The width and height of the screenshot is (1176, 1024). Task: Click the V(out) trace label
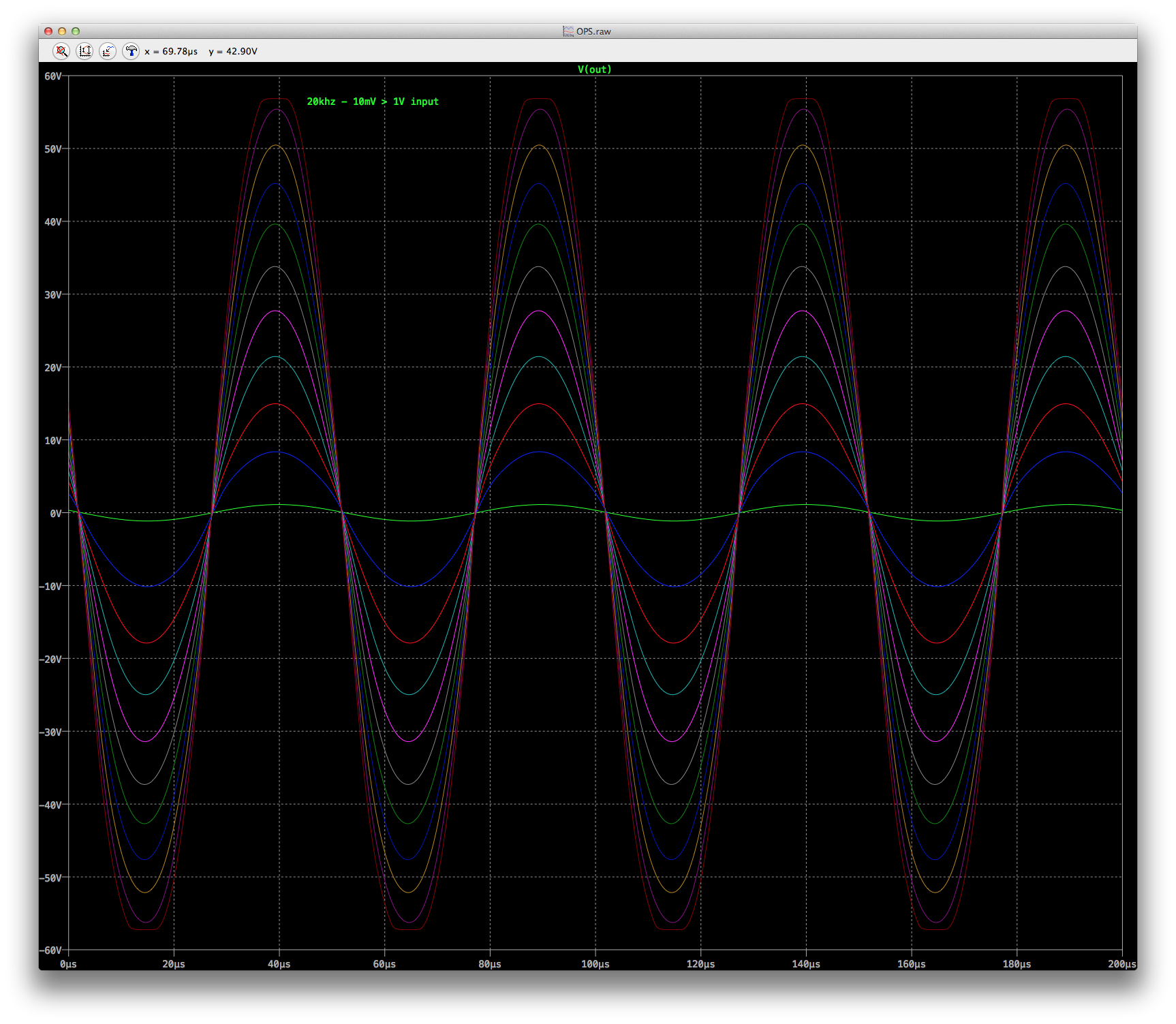[x=595, y=69]
